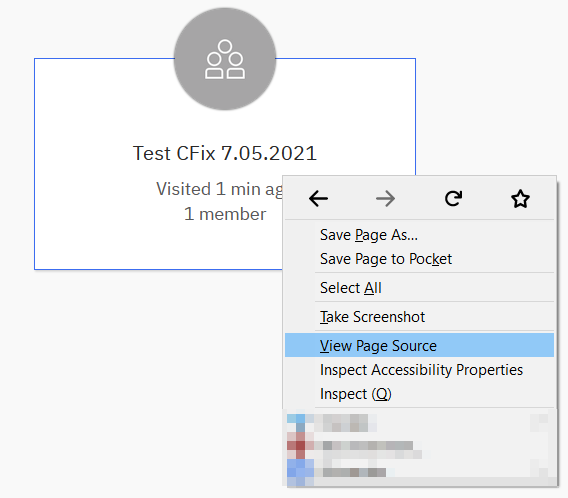The height and width of the screenshot is (498, 568).
Task: Select the blurred menu entry with red icon
Action: point(420,445)
